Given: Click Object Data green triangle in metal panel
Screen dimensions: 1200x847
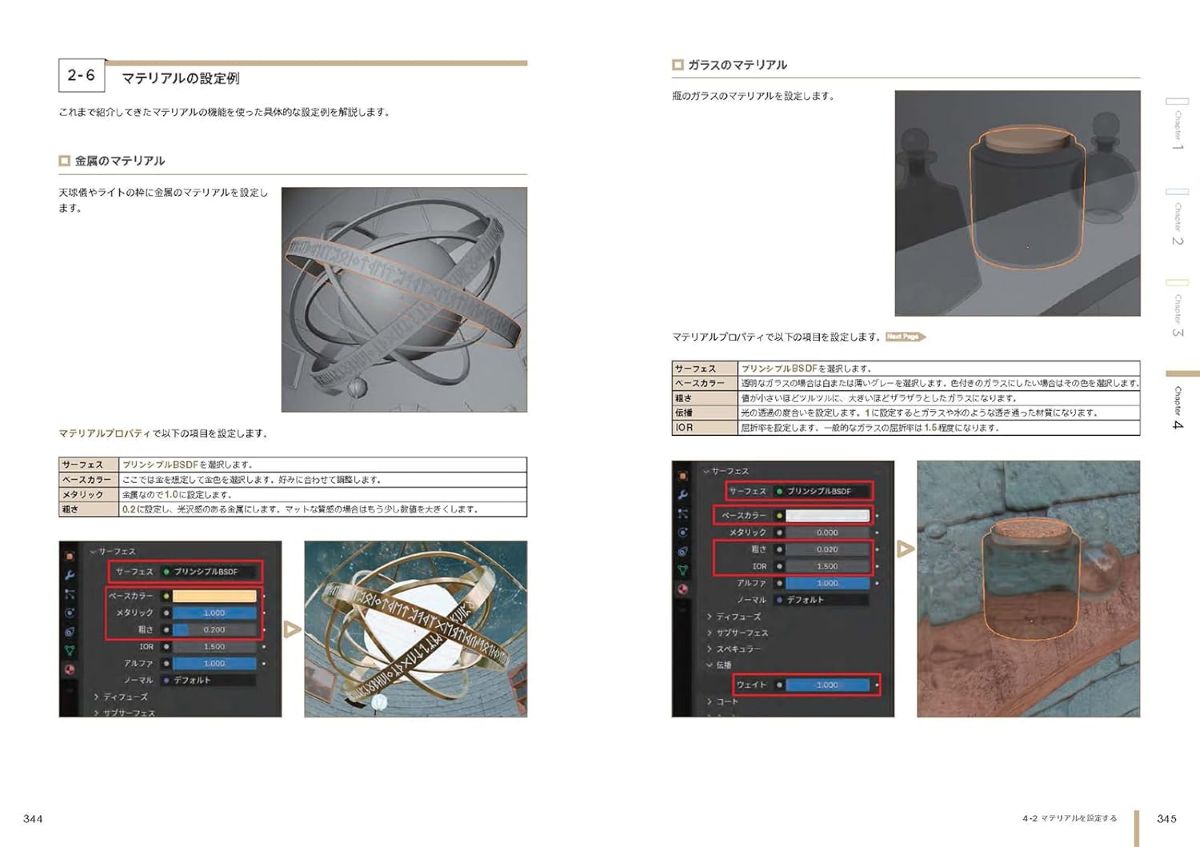Looking at the screenshot, I should [x=70, y=650].
